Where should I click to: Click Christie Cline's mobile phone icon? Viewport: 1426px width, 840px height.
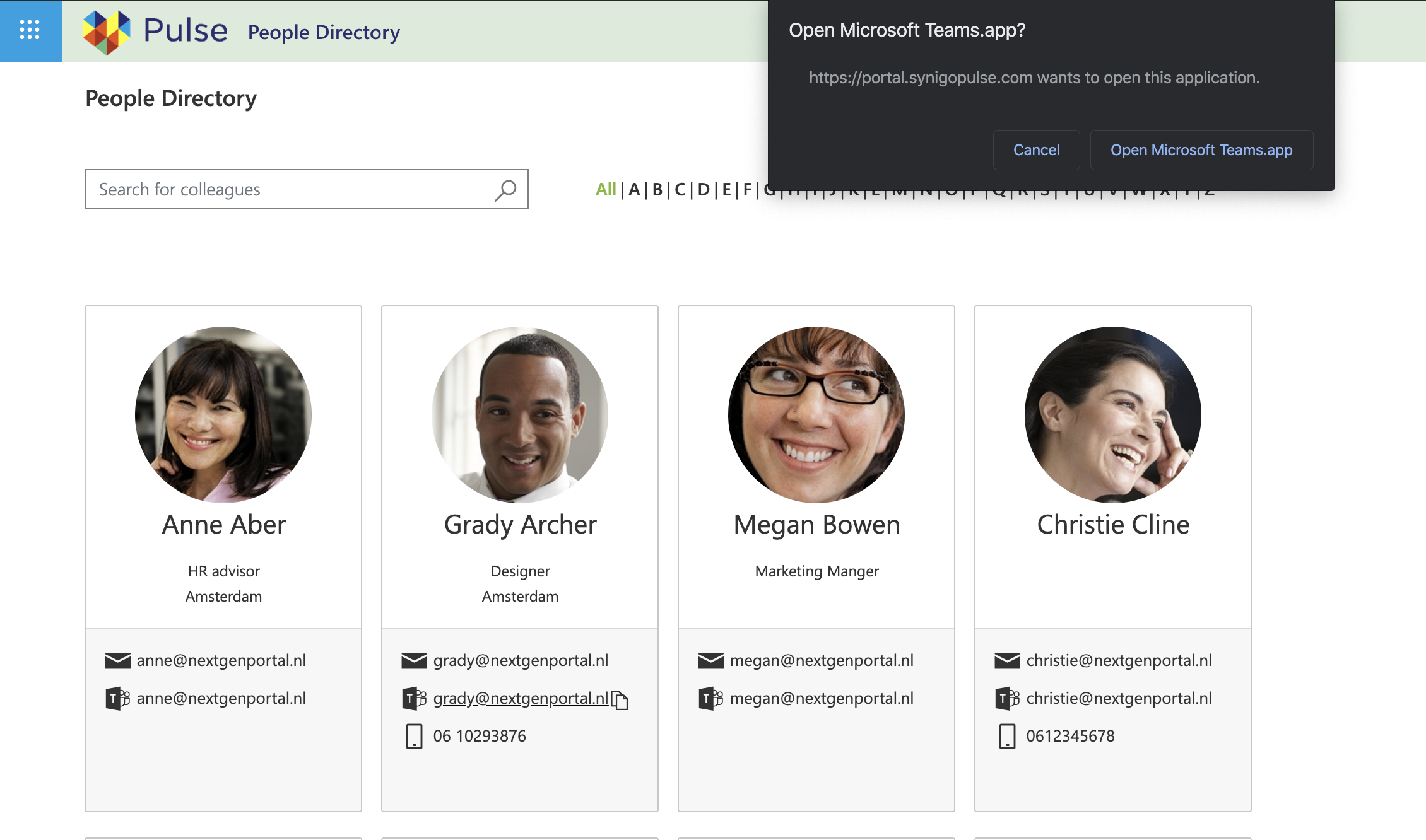[1007, 736]
